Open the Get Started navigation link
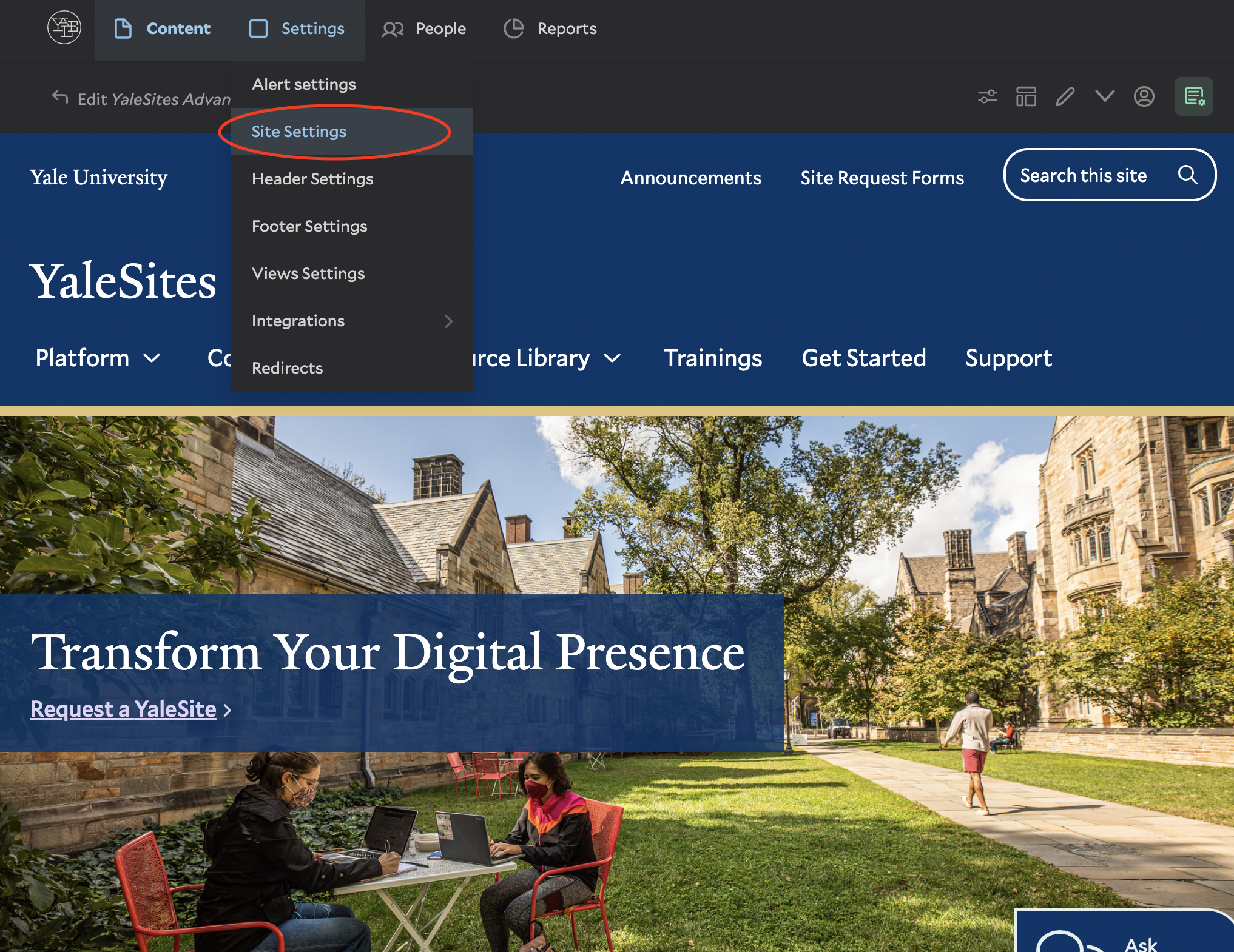This screenshot has width=1234, height=952. [864, 358]
